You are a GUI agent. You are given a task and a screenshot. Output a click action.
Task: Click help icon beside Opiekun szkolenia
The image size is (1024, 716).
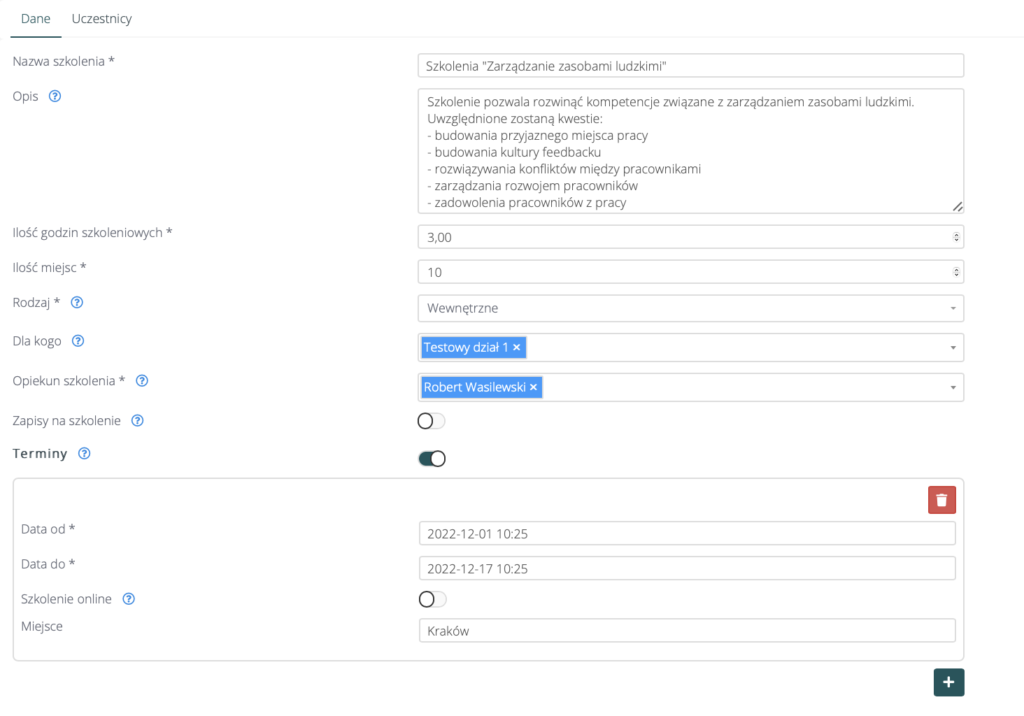[x=142, y=381]
